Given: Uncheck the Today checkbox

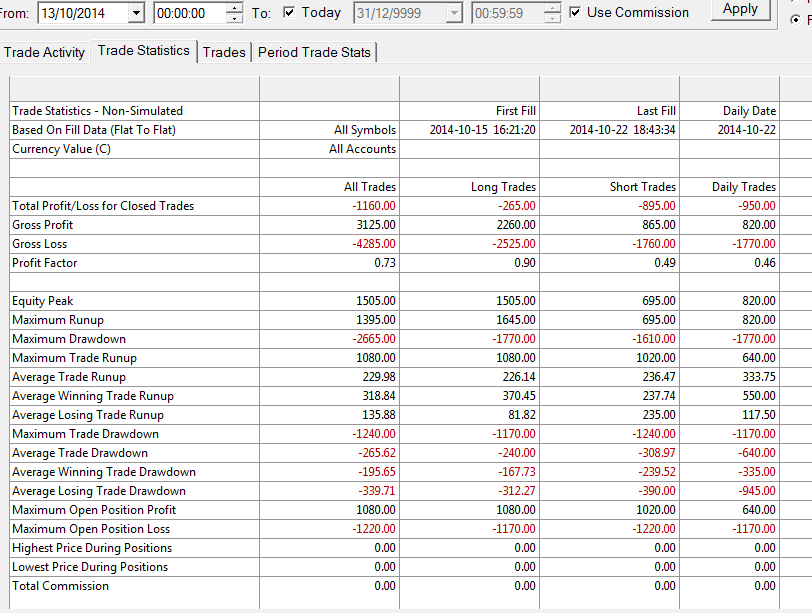Looking at the screenshot, I should [289, 12].
